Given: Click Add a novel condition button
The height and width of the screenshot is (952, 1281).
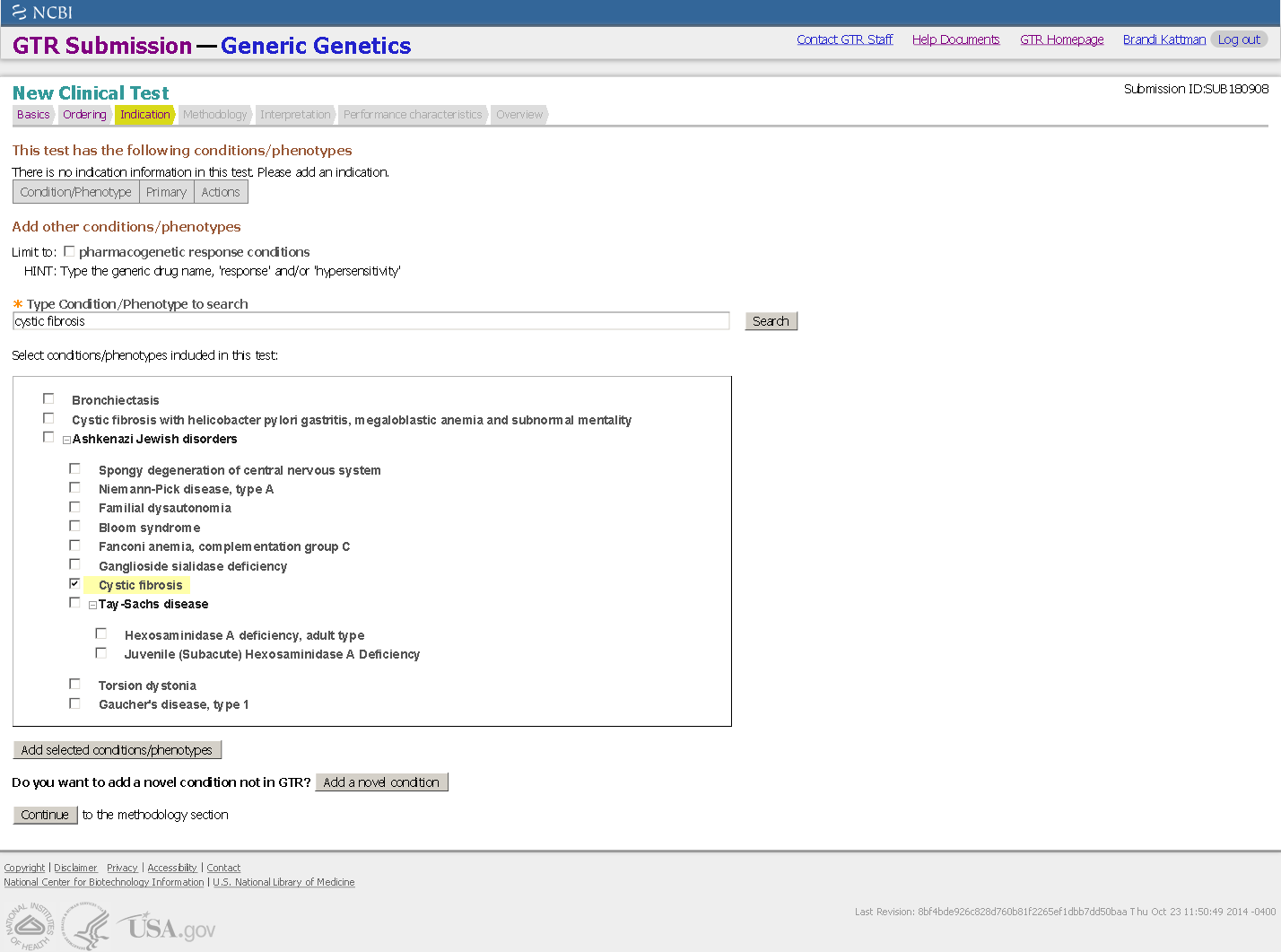Looking at the screenshot, I should coord(381,782).
